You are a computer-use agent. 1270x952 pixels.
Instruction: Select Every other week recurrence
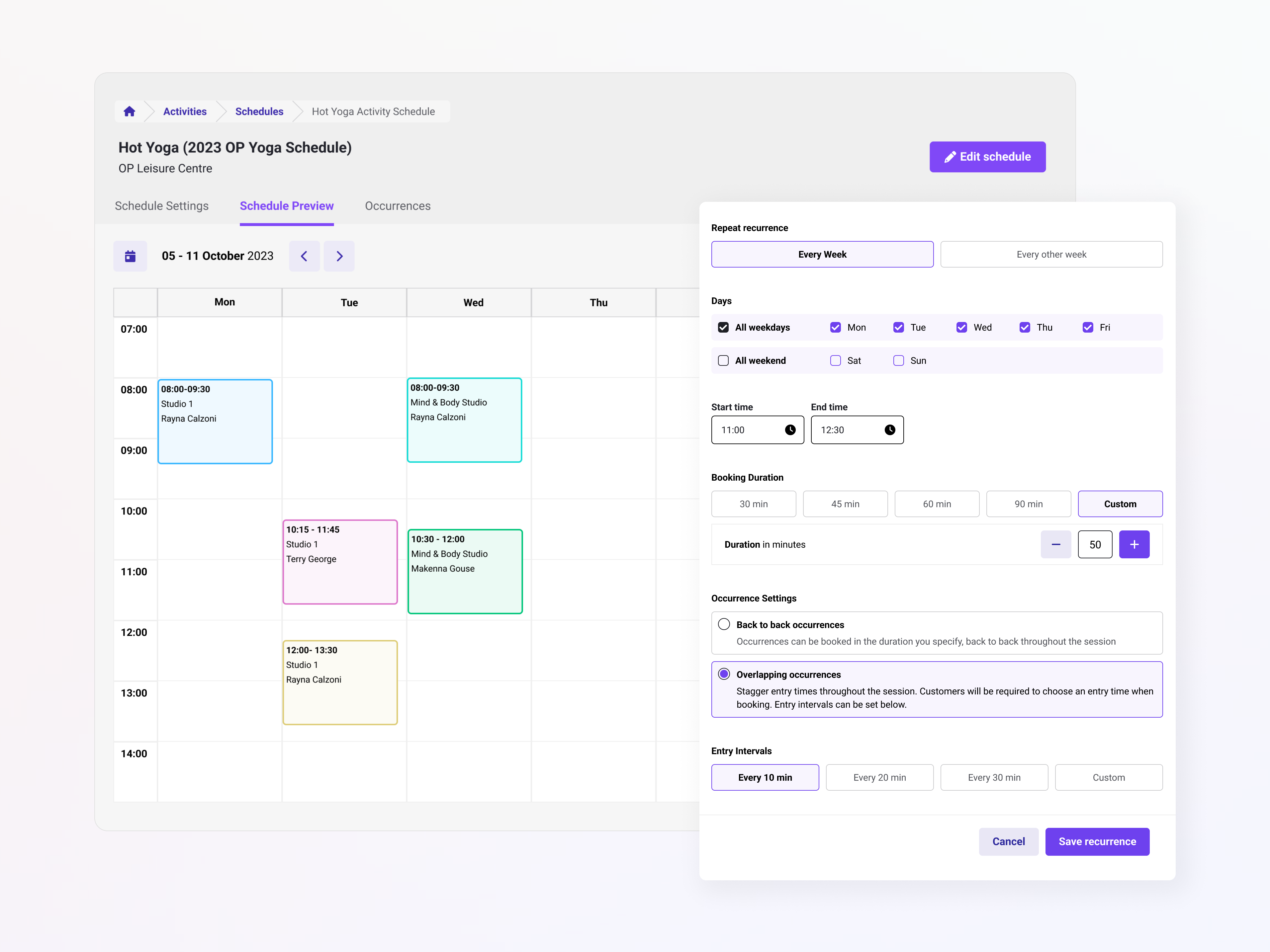click(x=1051, y=254)
